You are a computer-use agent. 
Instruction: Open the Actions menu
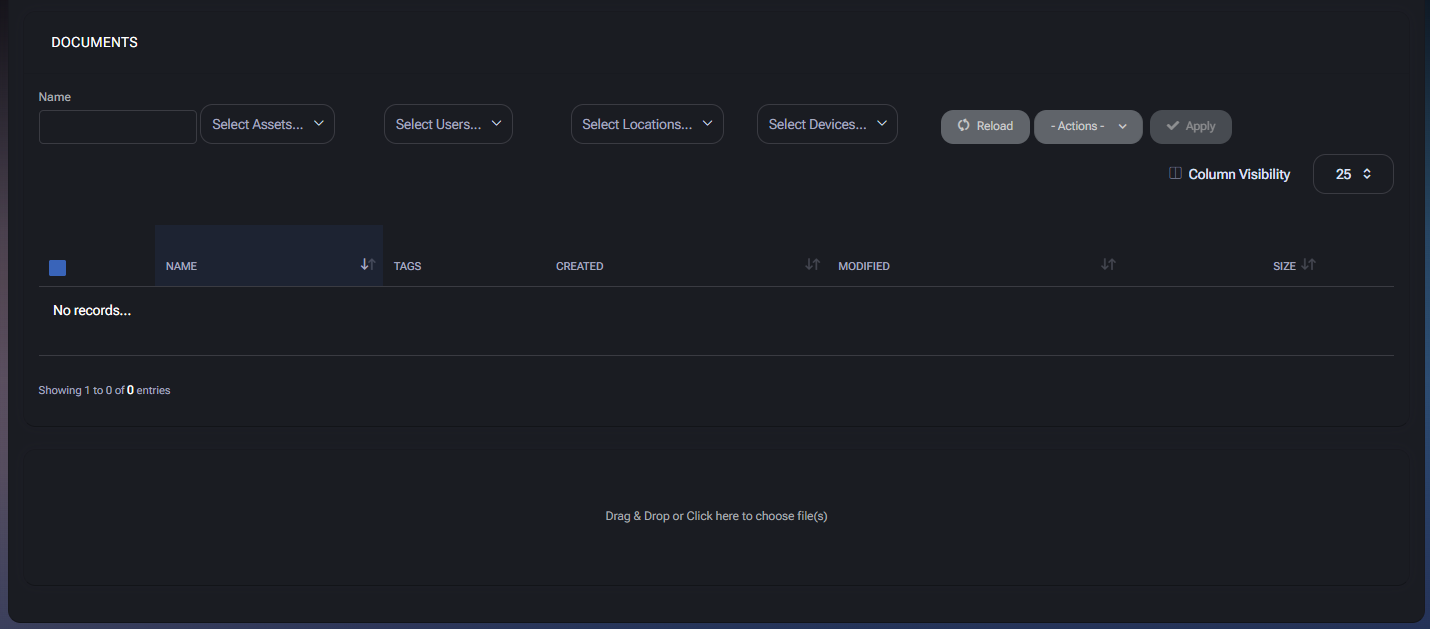tap(1088, 126)
